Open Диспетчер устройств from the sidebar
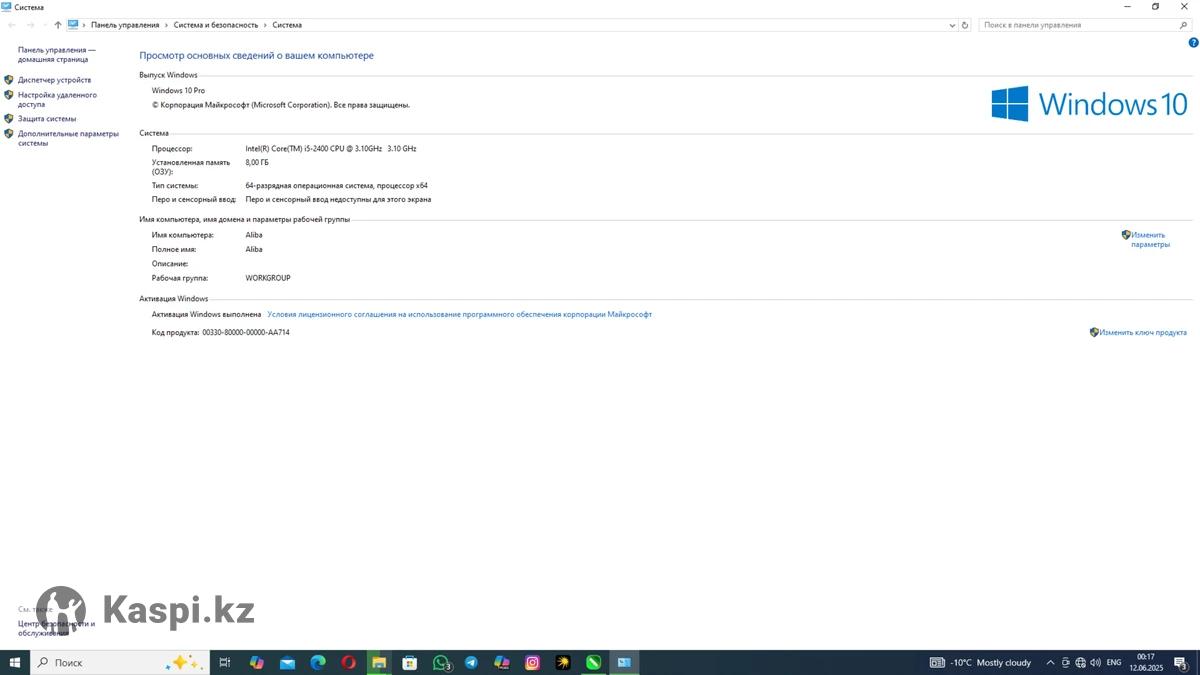The image size is (1200, 675). [x=54, y=80]
